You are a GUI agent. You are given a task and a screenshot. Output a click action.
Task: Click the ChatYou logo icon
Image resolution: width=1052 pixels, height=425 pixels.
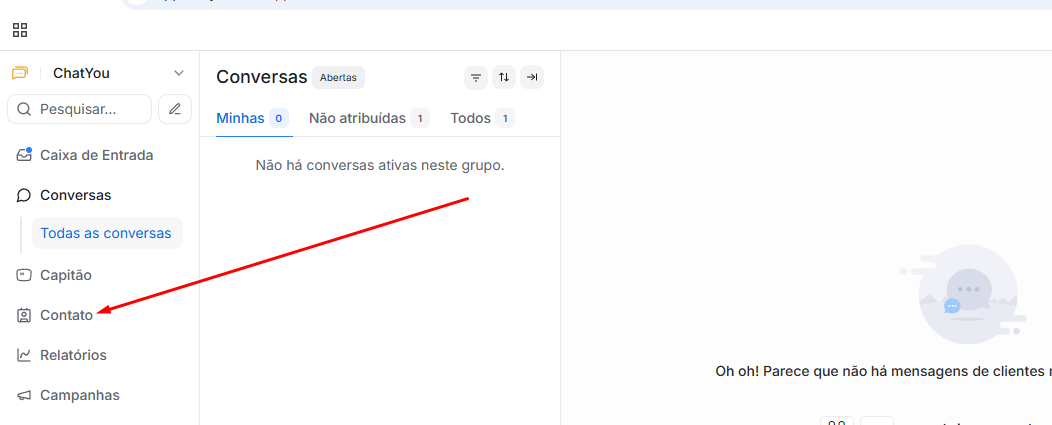20,73
